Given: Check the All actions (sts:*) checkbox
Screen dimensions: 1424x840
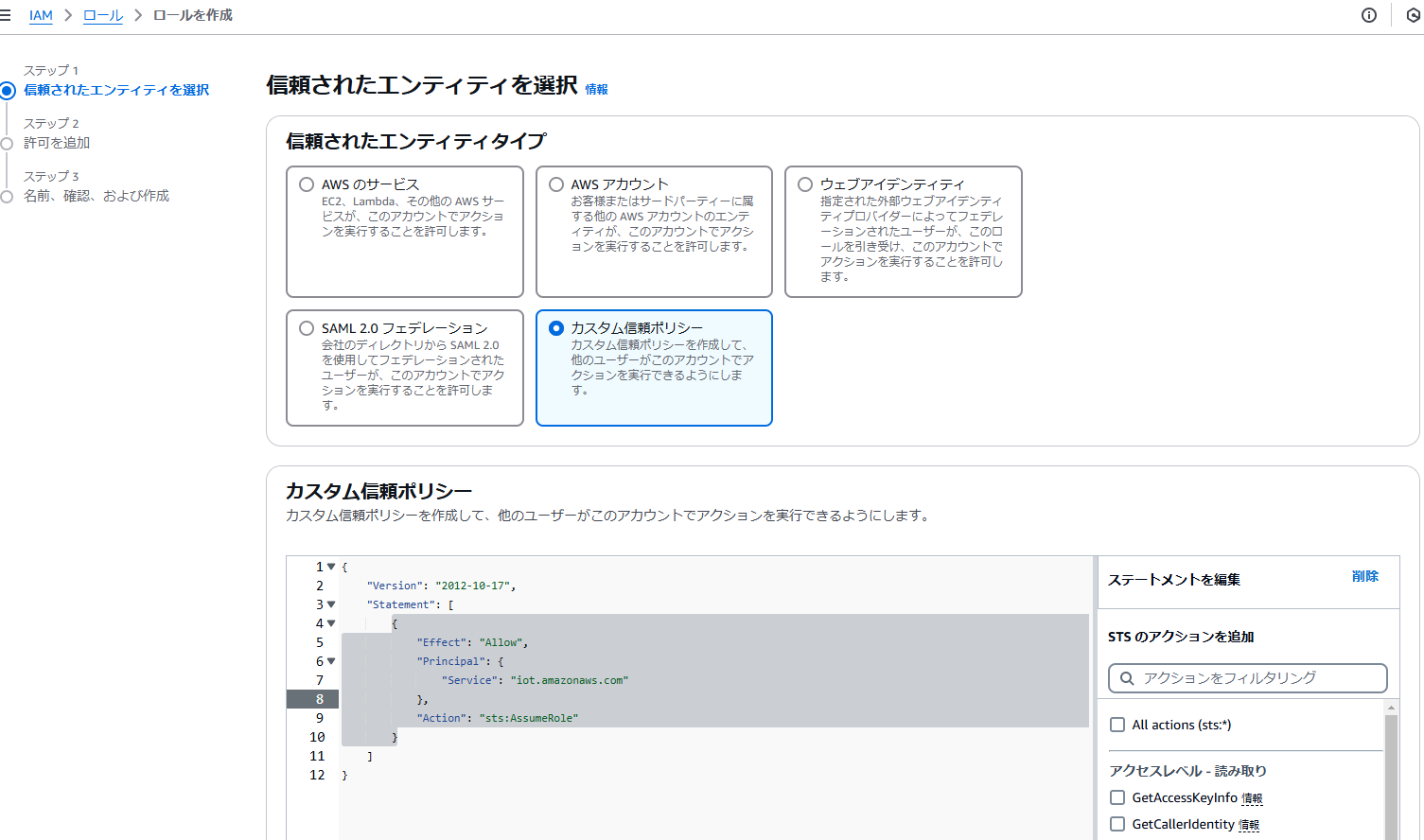Looking at the screenshot, I should (1117, 725).
